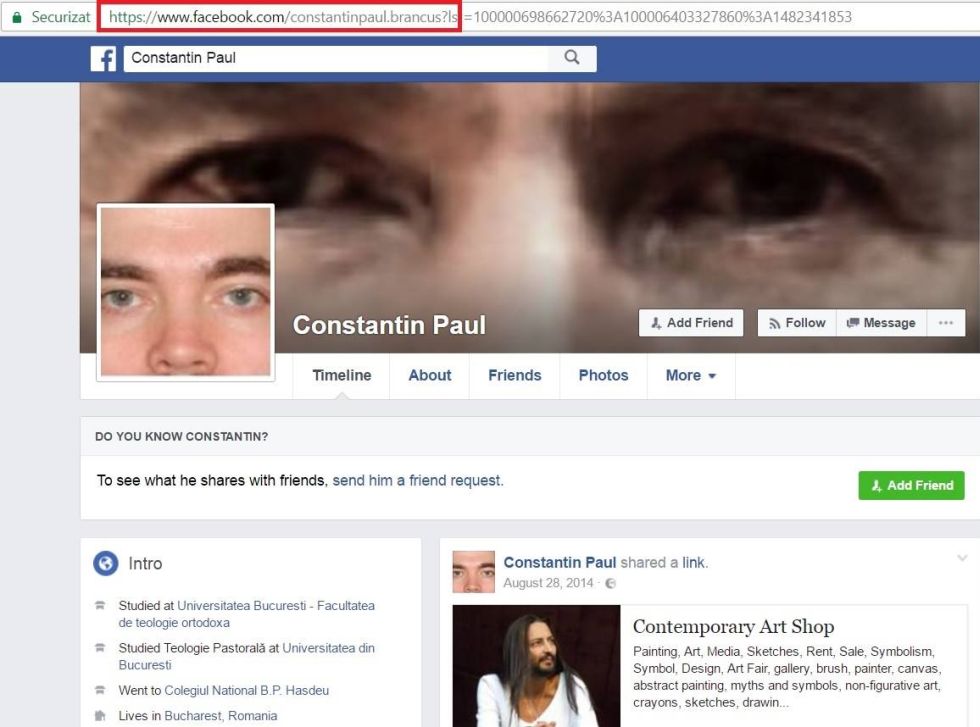Click Add Friend on cover photo
980x727 pixels.
(x=691, y=323)
